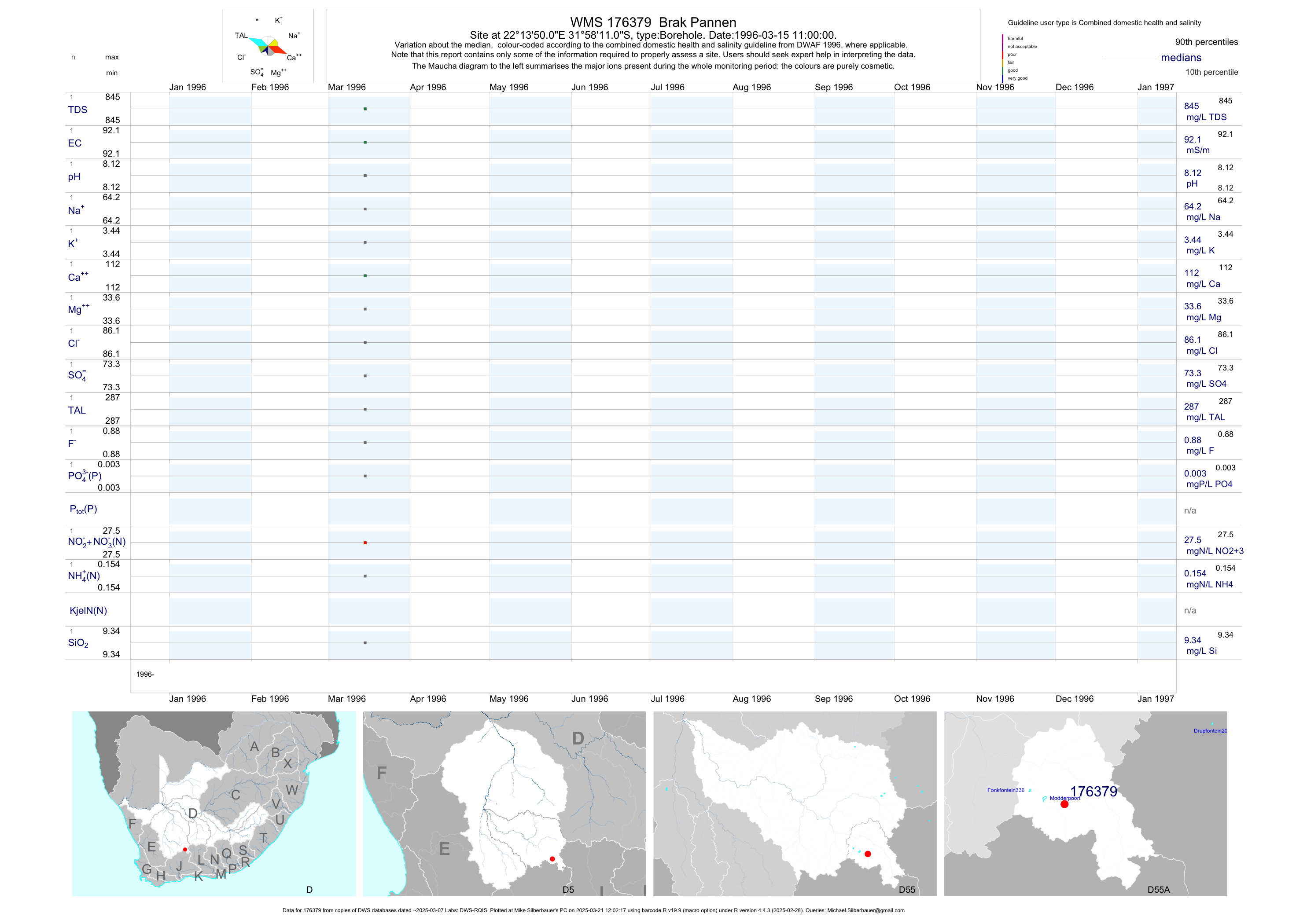Click the red dot on the D55 map
The width and height of the screenshot is (1307, 924).
[868, 854]
